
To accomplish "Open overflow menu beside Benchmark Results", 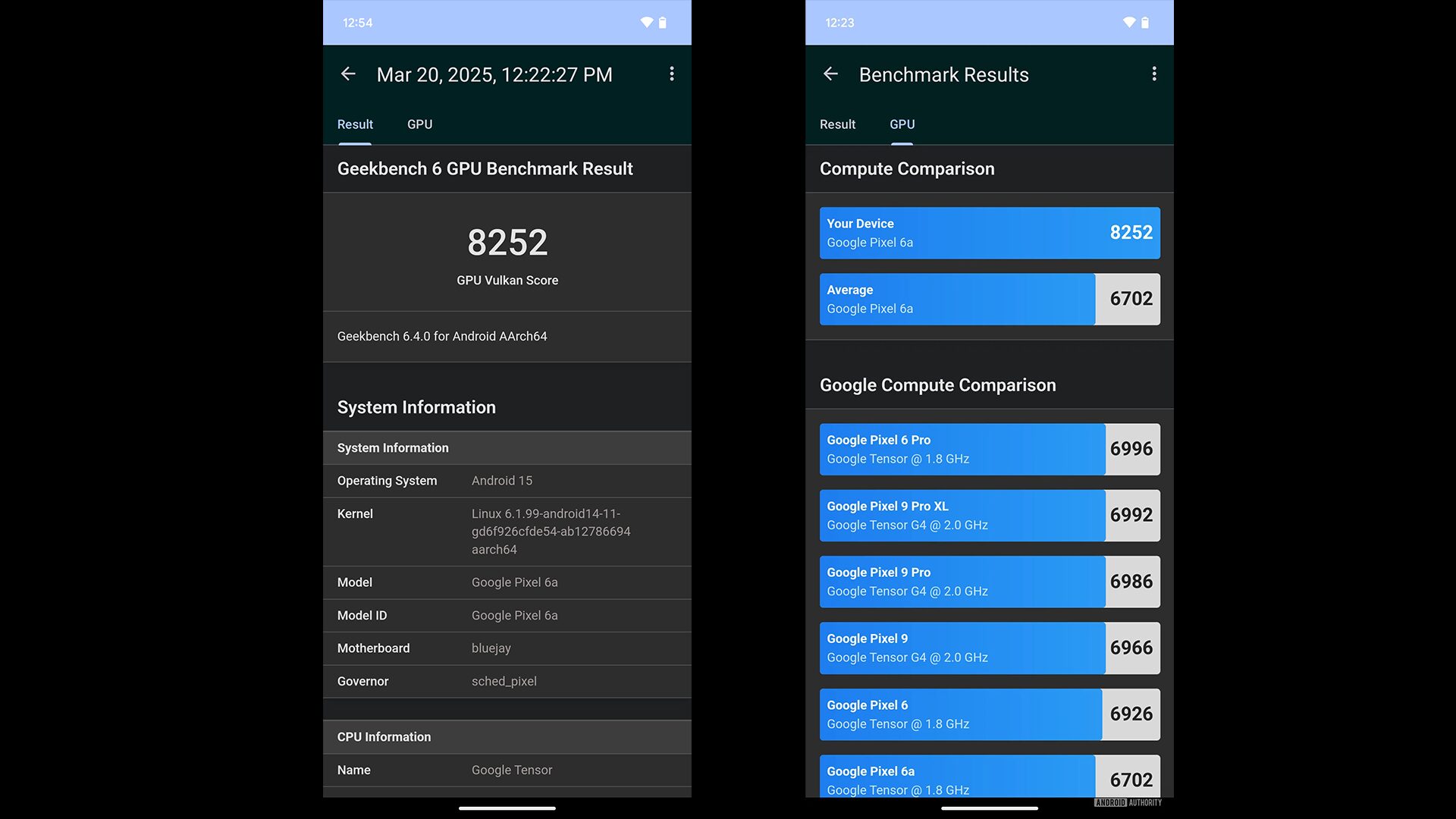I will pyautogui.click(x=1153, y=74).
